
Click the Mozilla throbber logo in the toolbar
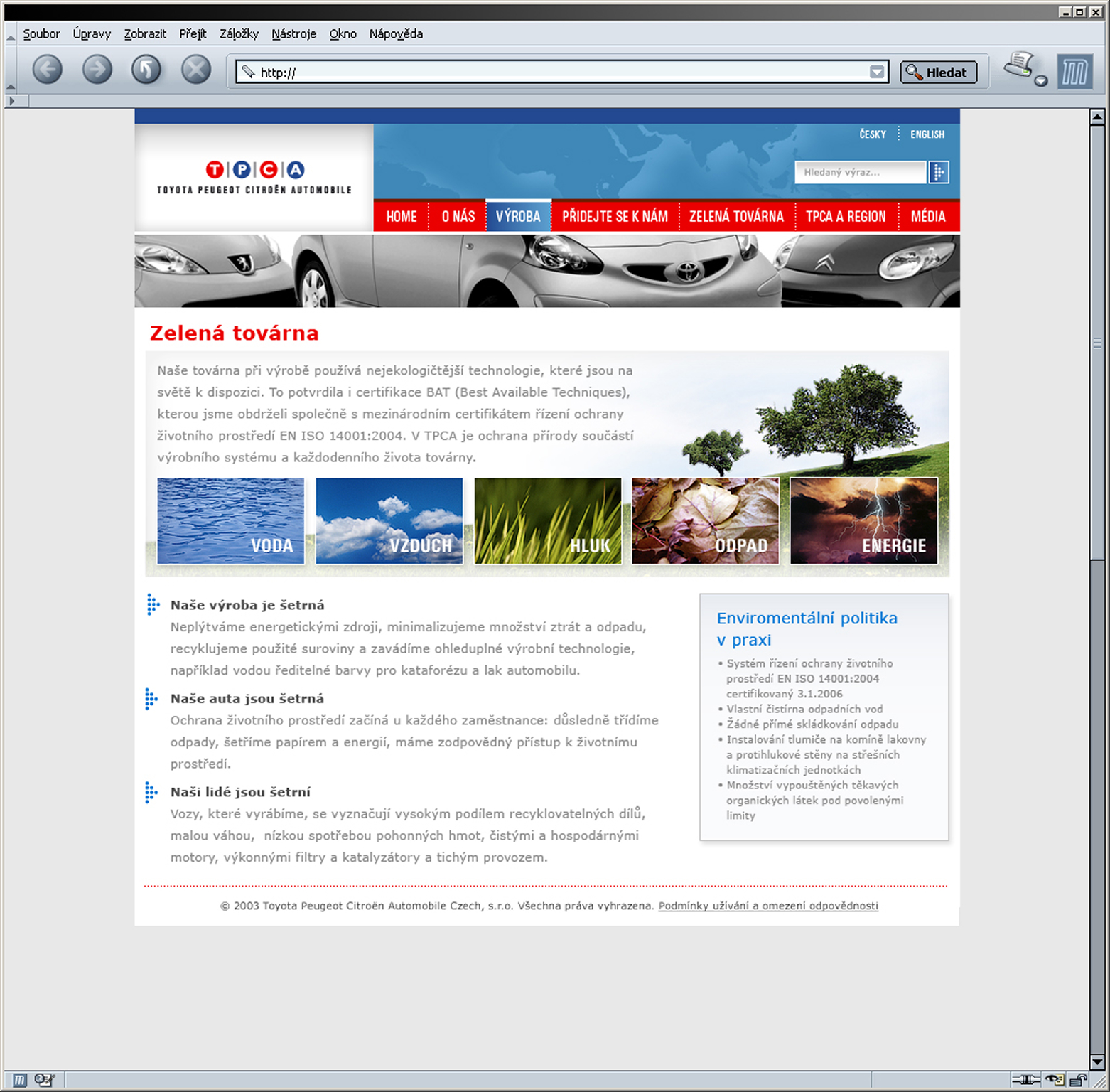pyautogui.click(x=1074, y=72)
